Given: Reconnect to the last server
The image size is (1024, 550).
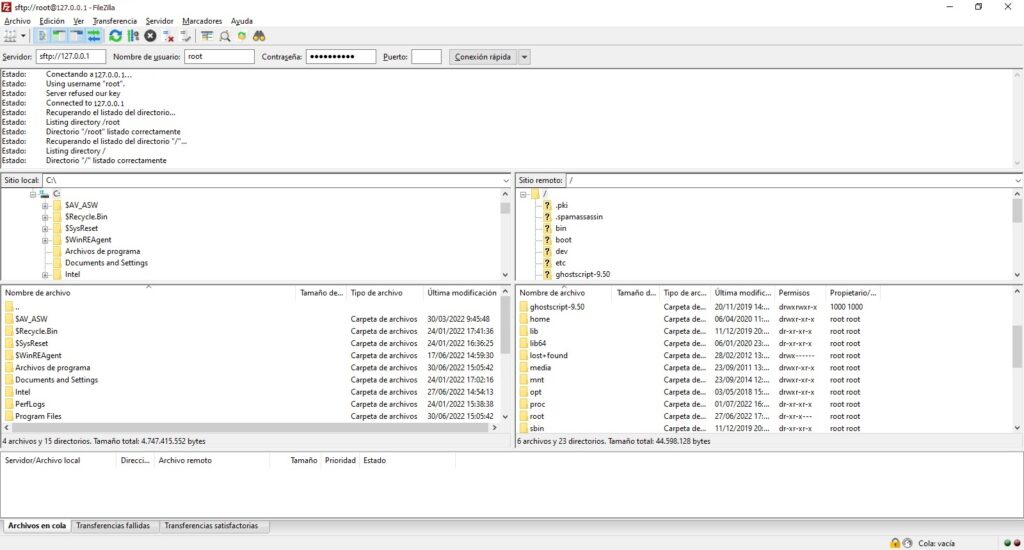Looking at the screenshot, I should (185, 36).
